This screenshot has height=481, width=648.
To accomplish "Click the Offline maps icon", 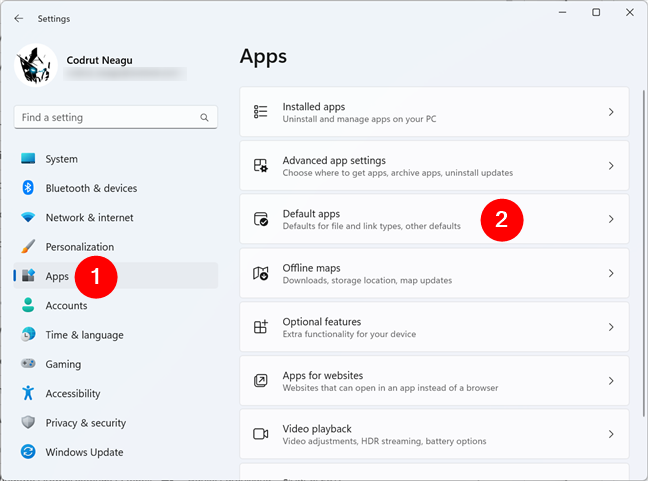I will (x=260, y=273).
